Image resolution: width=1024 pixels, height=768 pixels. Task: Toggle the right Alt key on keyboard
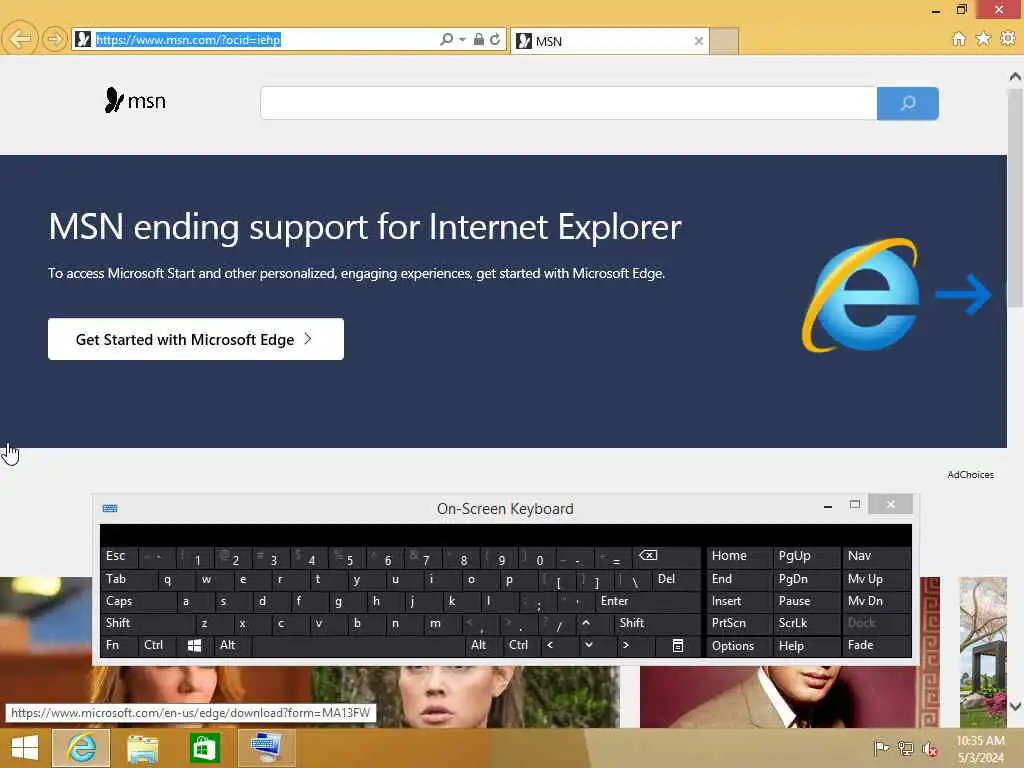pyautogui.click(x=483, y=646)
